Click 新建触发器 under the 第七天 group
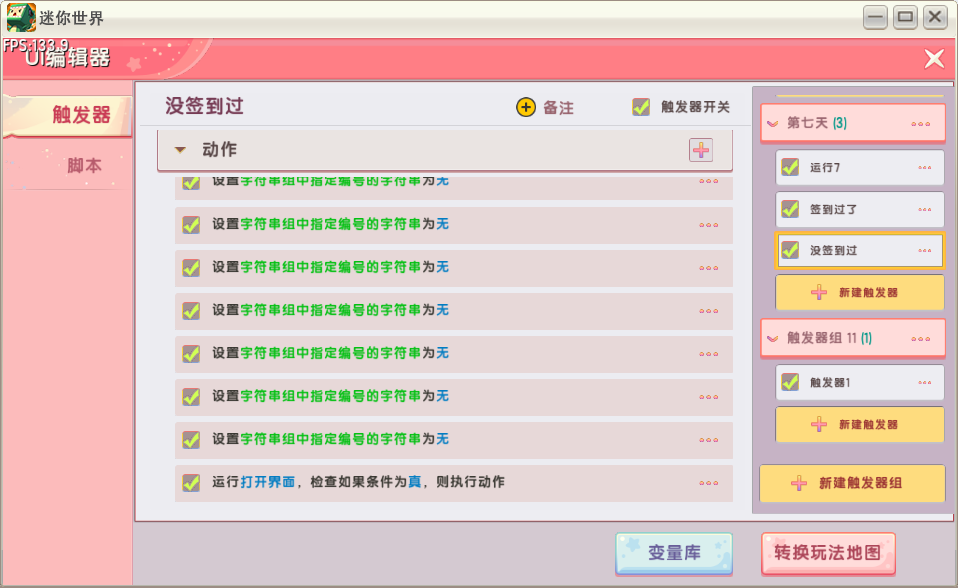 [860, 292]
